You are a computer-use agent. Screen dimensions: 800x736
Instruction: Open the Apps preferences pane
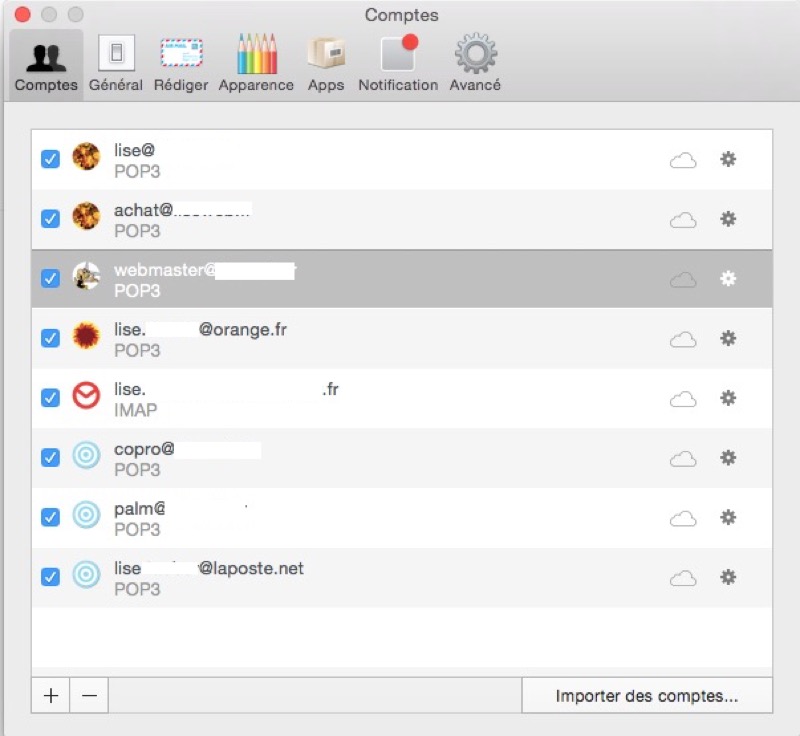click(326, 63)
